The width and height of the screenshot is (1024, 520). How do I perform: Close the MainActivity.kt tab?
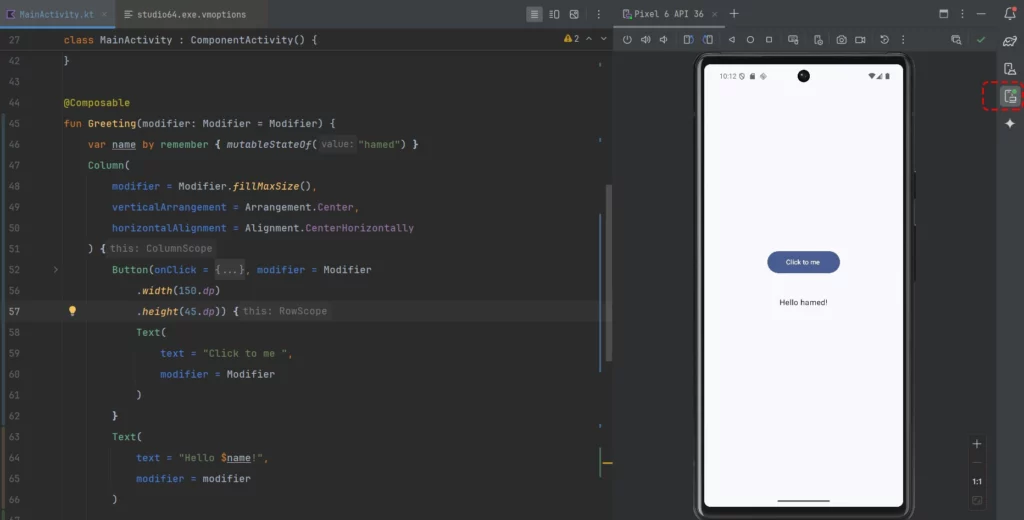tap(104, 14)
